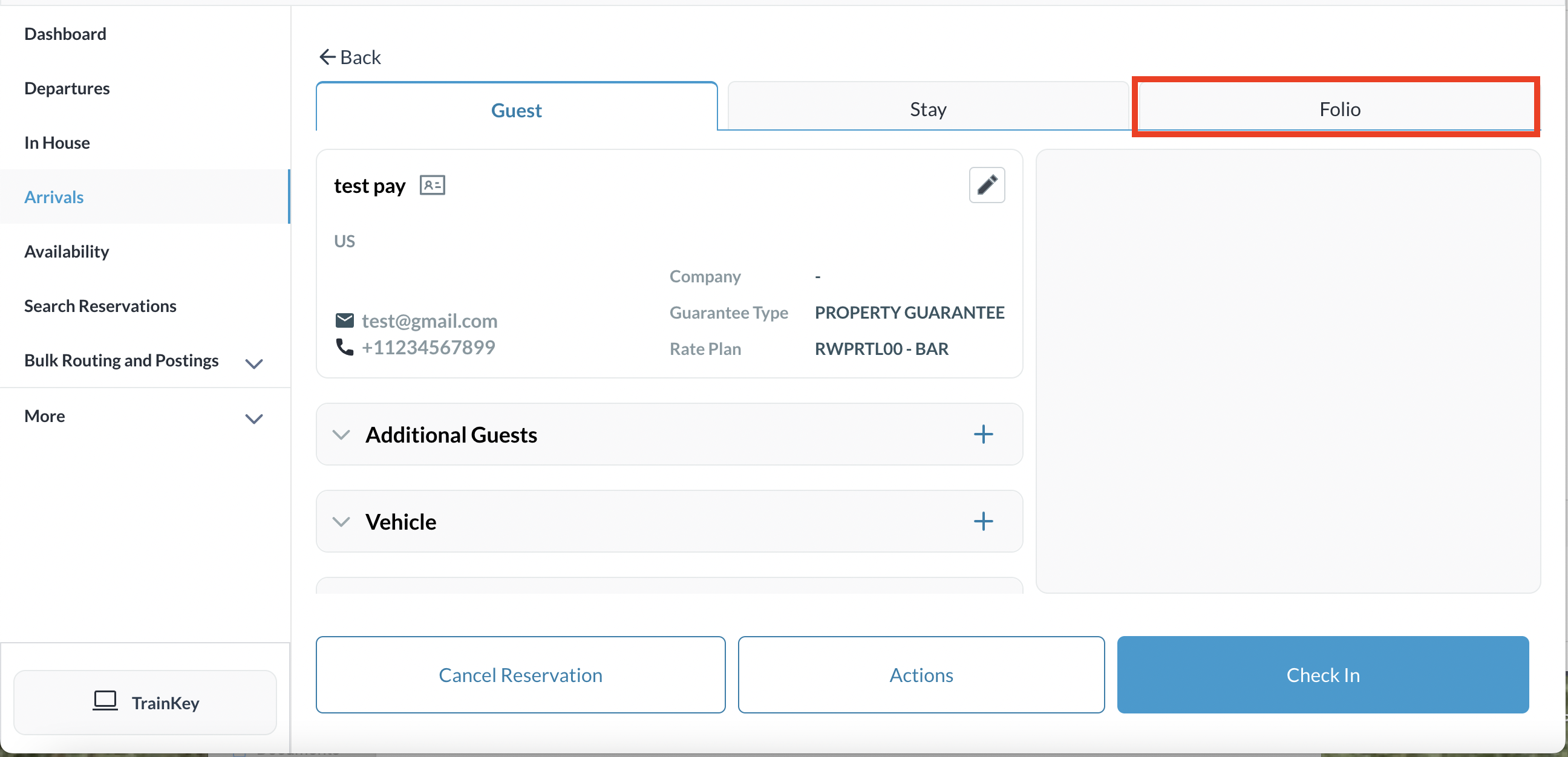Viewport: 1568px width, 757px height.
Task: Expand the Vehicle section chevron
Action: [341, 522]
